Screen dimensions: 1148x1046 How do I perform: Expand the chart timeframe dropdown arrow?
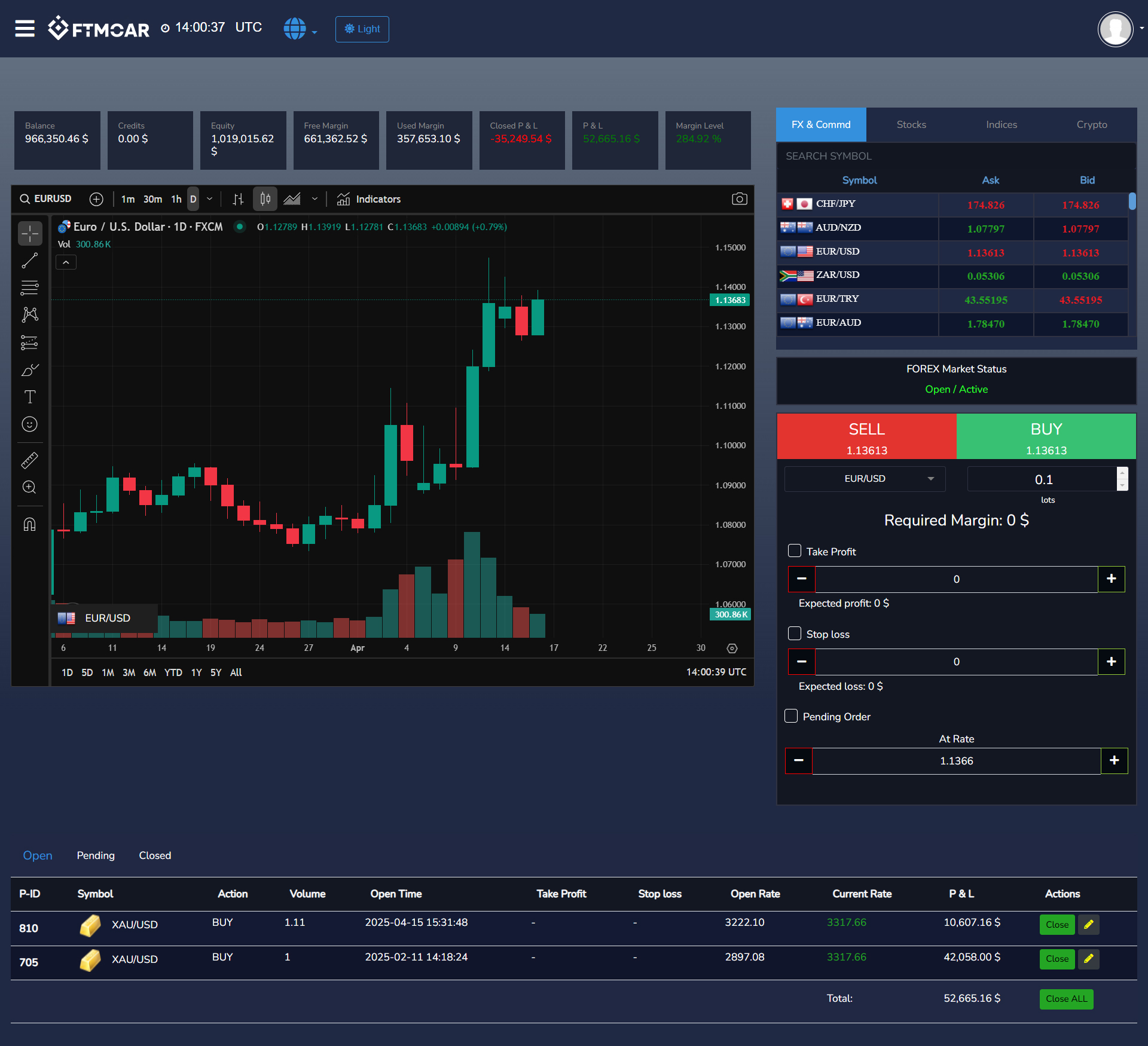click(209, 199)
